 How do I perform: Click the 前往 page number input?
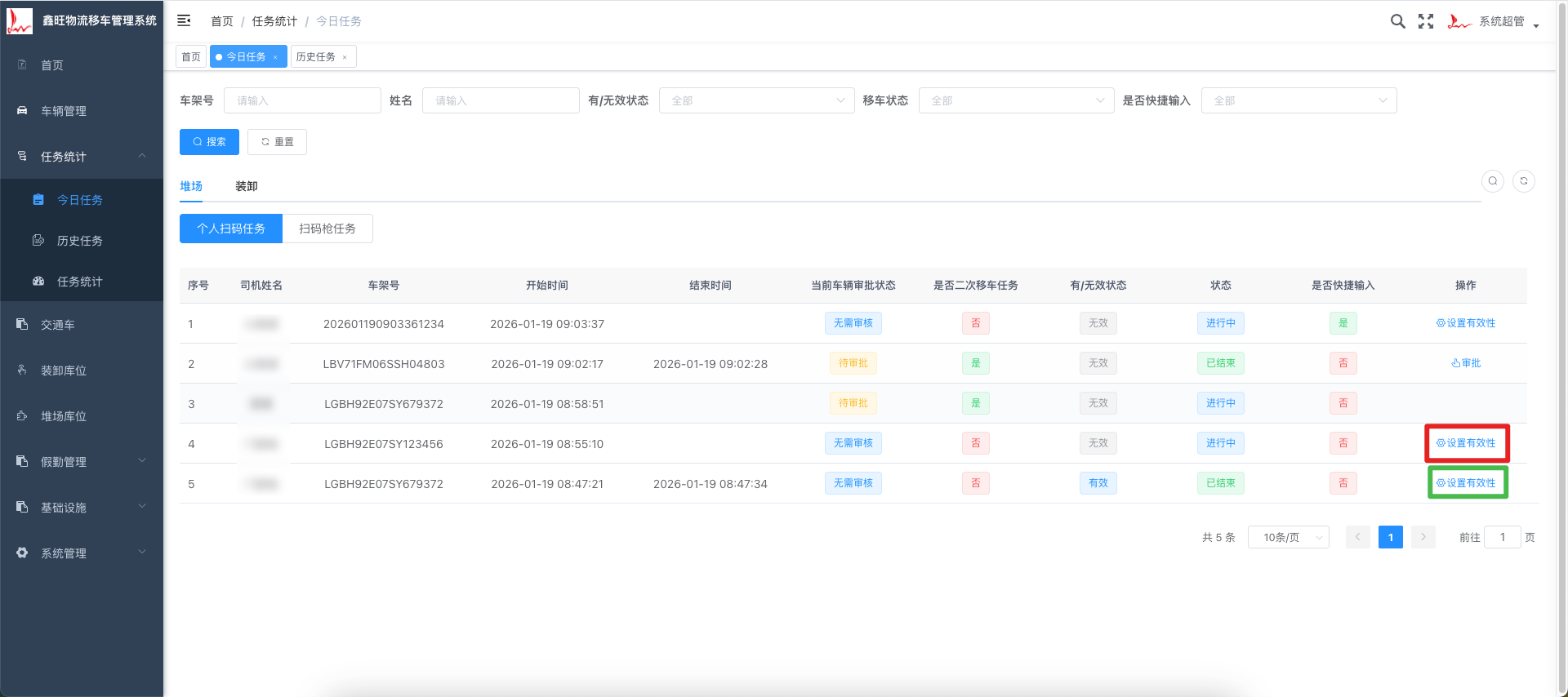tap(1503, 537)
